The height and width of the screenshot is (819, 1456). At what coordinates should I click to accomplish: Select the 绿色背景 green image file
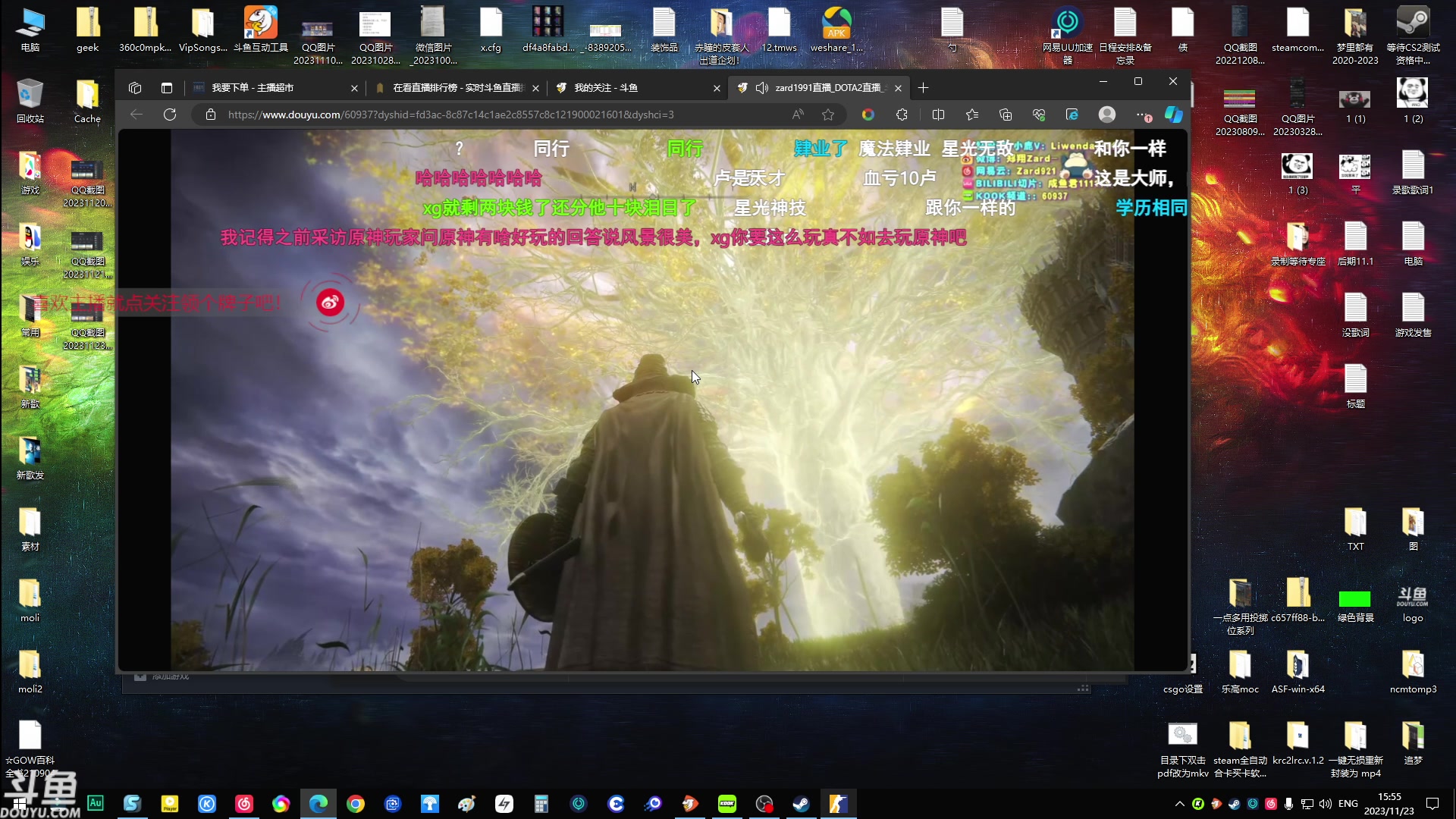1356,606
